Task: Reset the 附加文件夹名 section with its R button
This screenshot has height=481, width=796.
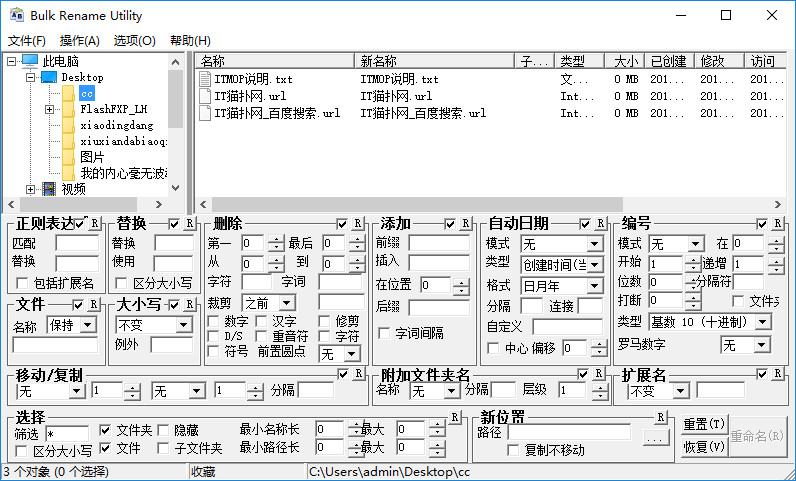Action: tap(599, 374)
